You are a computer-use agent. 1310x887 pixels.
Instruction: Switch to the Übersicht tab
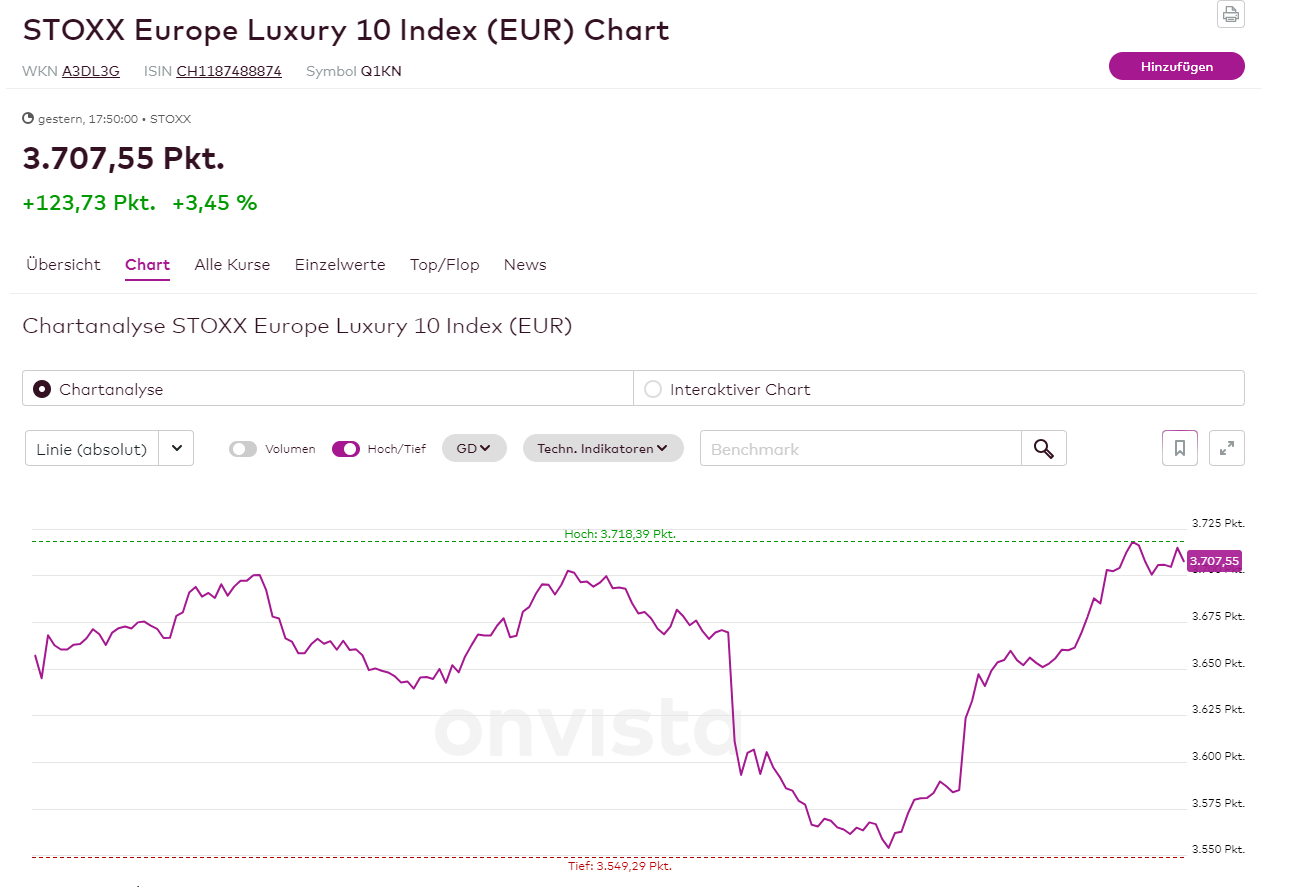(x=63, y=265)
